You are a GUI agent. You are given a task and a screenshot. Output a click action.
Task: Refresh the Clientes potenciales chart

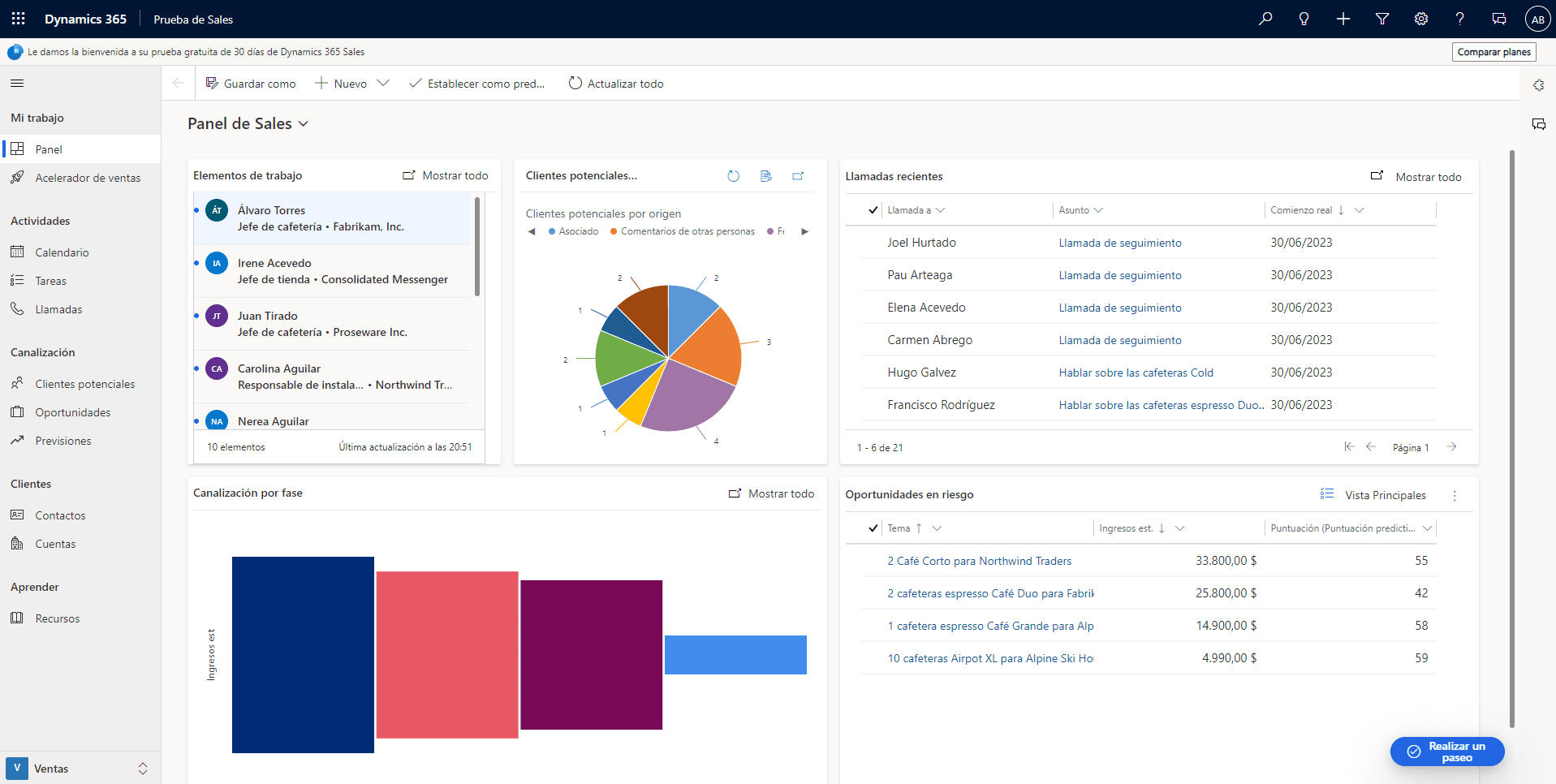[x=733, y=175]
